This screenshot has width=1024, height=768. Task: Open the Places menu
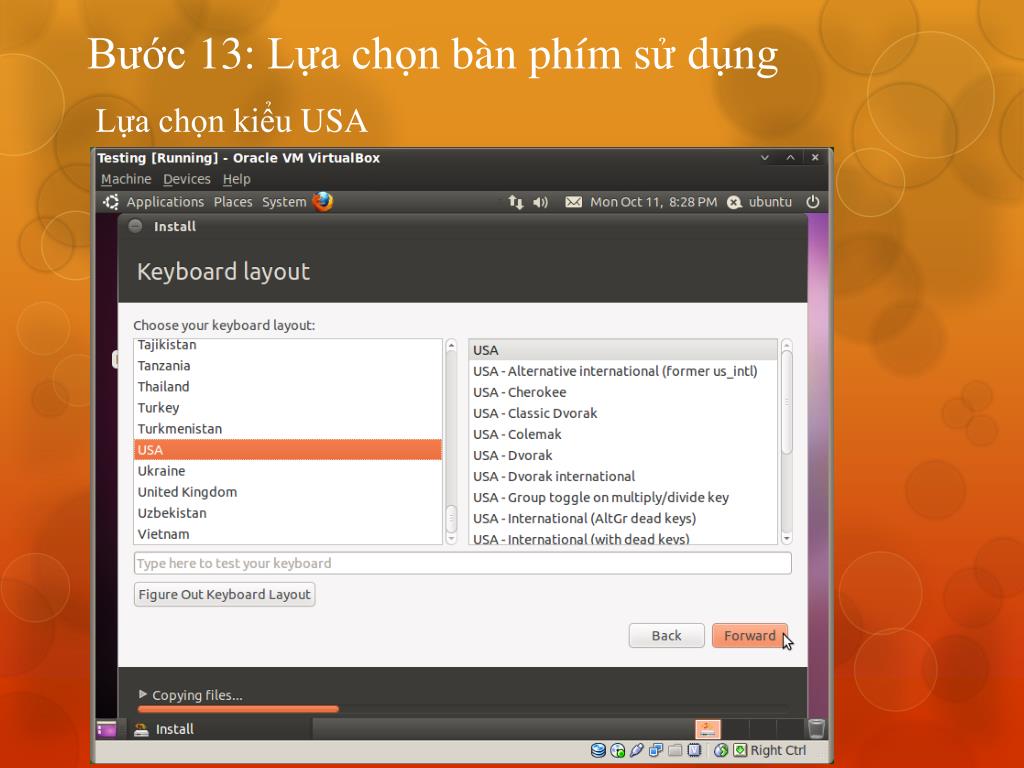point(233,202)
